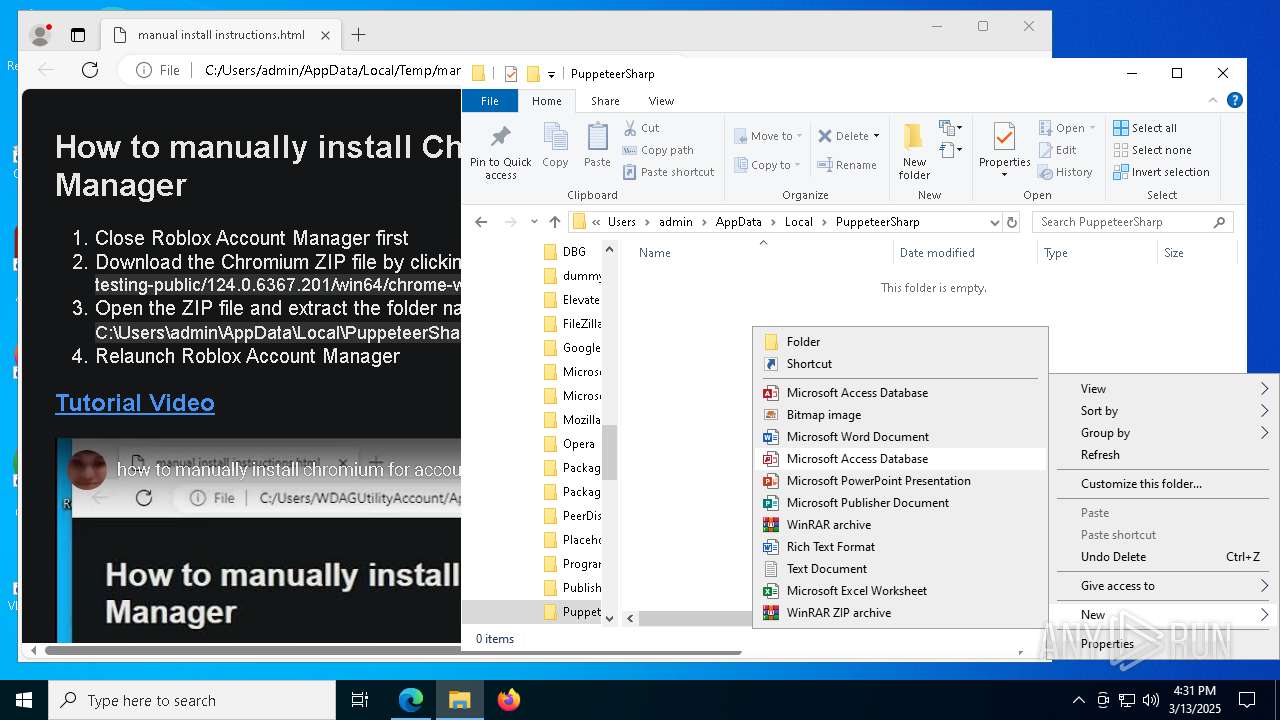Viewport: 1280px width, 720px height.
Task: Click the AppData breadcrumb segment
Action: click(738, 222)
